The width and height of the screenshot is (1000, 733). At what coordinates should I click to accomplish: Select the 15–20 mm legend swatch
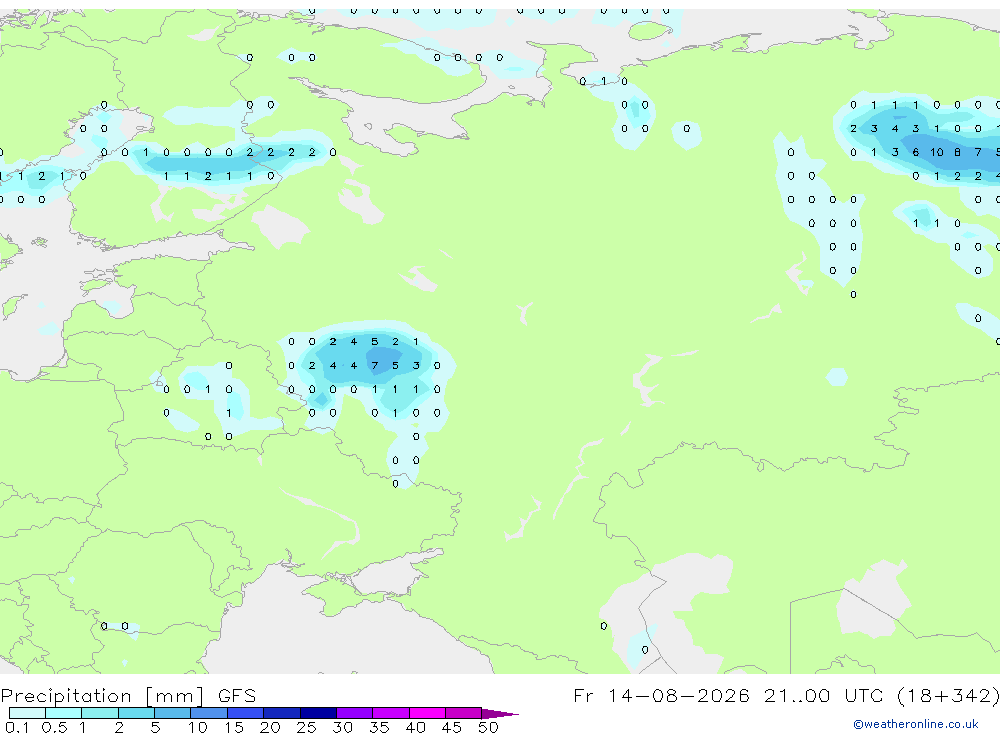[x=245, y=713]
